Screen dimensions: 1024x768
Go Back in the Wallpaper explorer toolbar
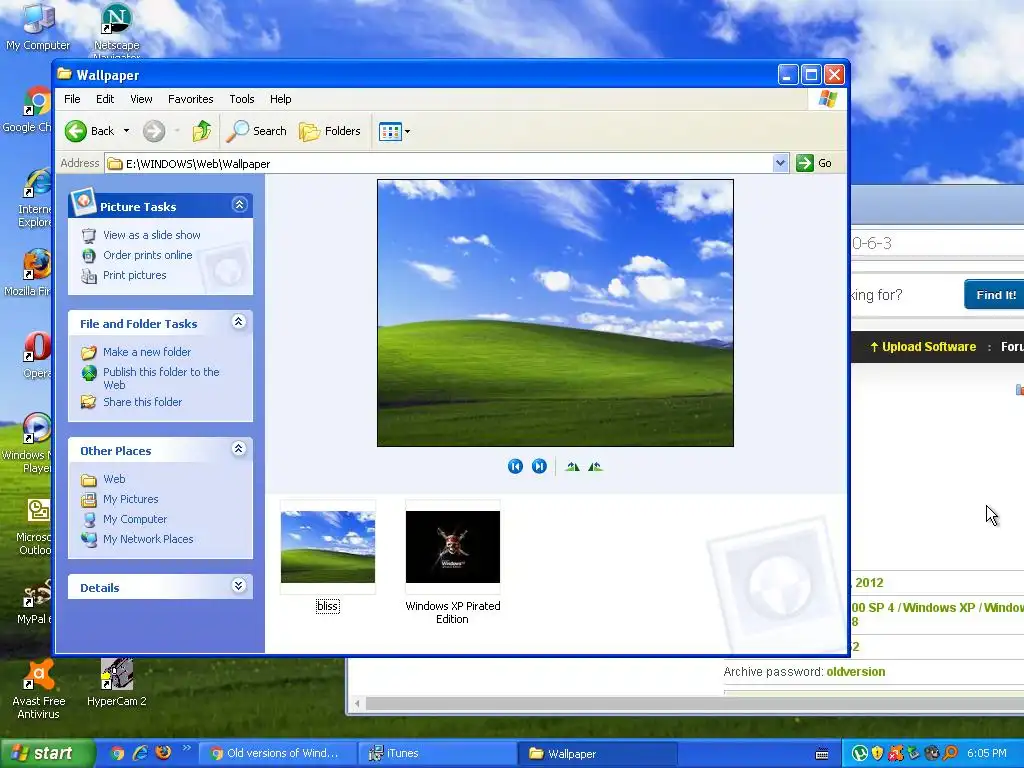pyautogui.click(x=90, y=131)
